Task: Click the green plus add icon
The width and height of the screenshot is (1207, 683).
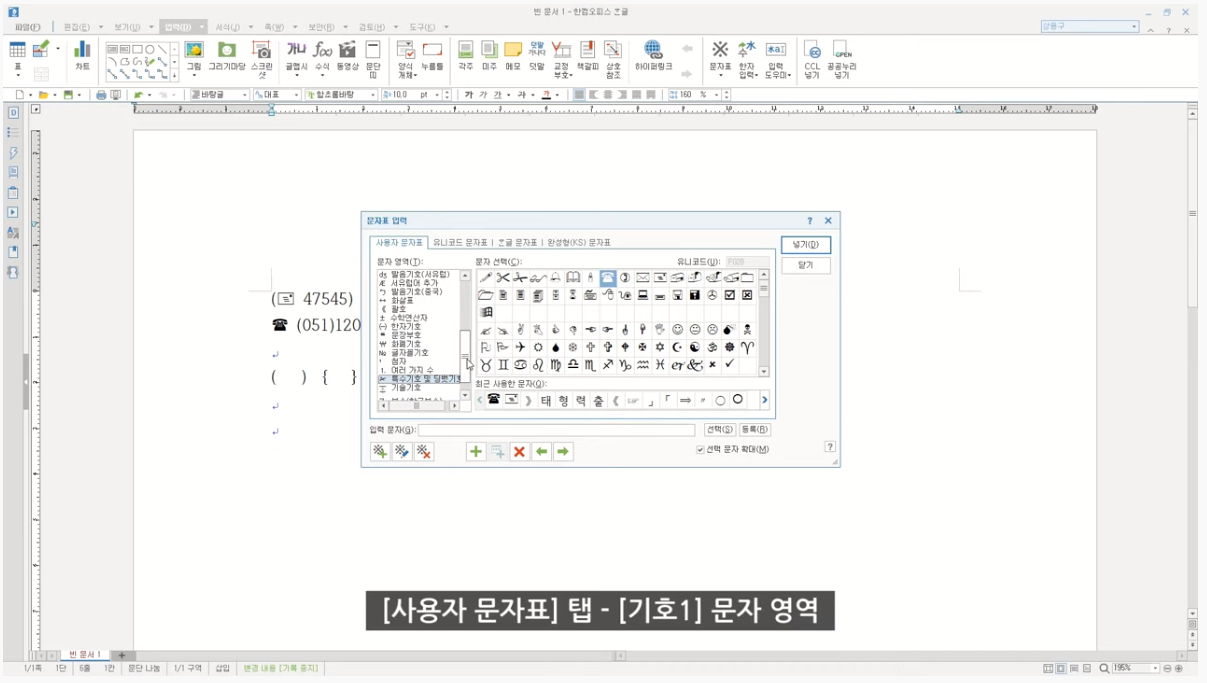Action: [476, 452]
